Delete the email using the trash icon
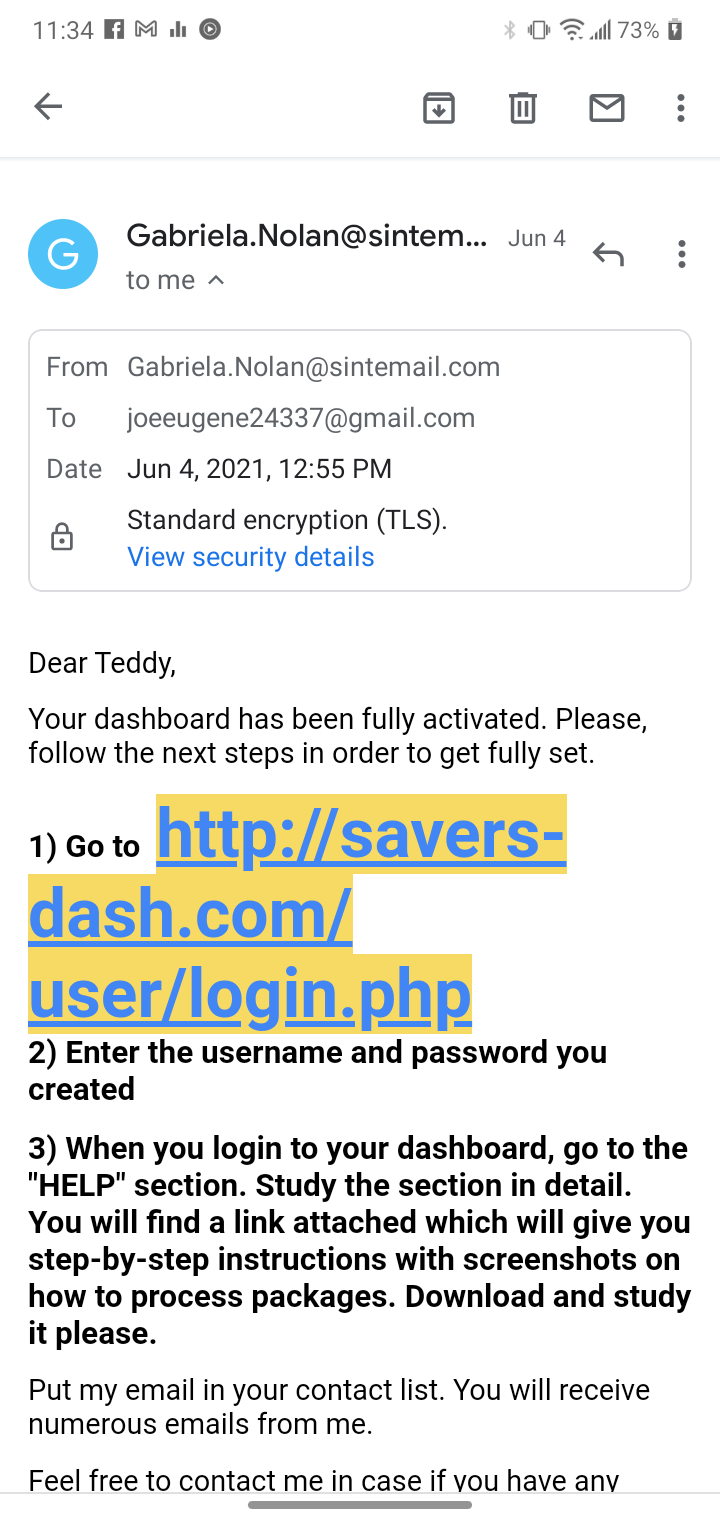Viewport: 720px width, 1520px height. tap(523, 107)
